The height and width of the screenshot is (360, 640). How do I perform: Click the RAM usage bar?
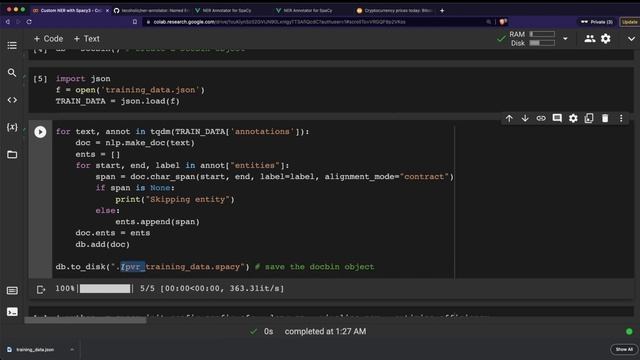542,34
